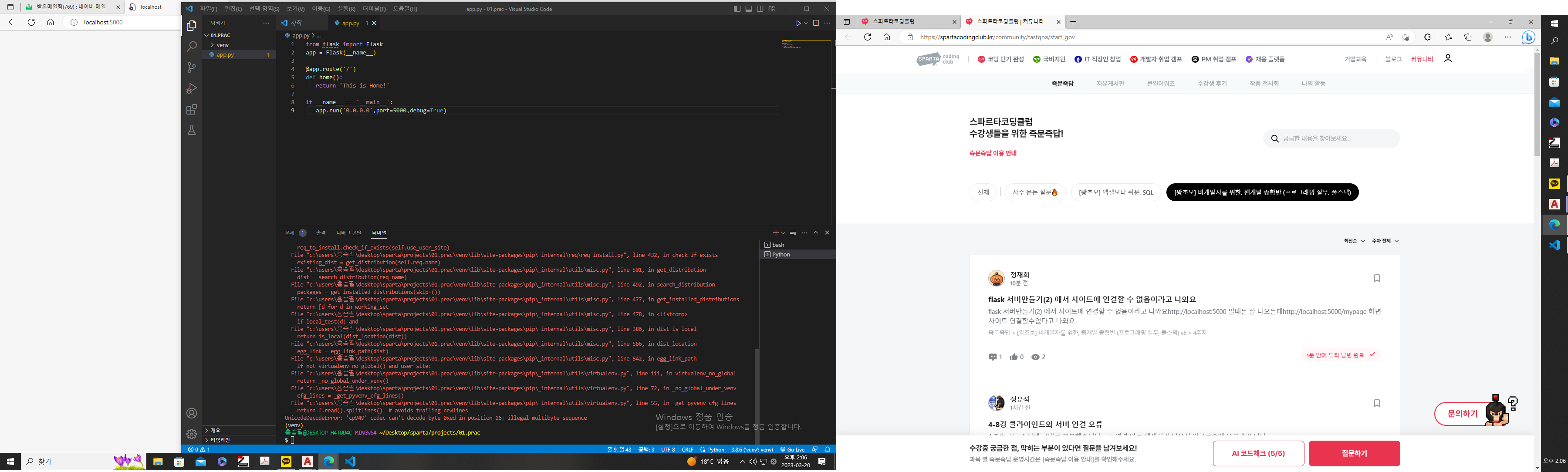The width and height of the screenshot is (1568, 472).
Task: Open the 파일(F) menu in VS Code
Action: pos(209,9)
